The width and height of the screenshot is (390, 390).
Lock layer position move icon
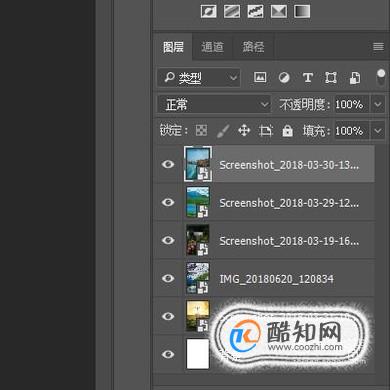244,130
